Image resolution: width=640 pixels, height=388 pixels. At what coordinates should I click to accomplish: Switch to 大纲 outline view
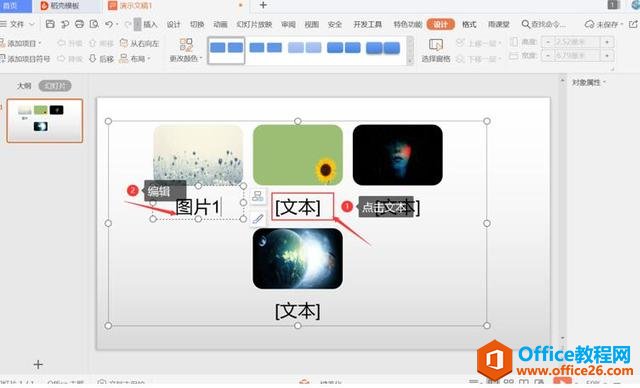(x=24, y=86)
